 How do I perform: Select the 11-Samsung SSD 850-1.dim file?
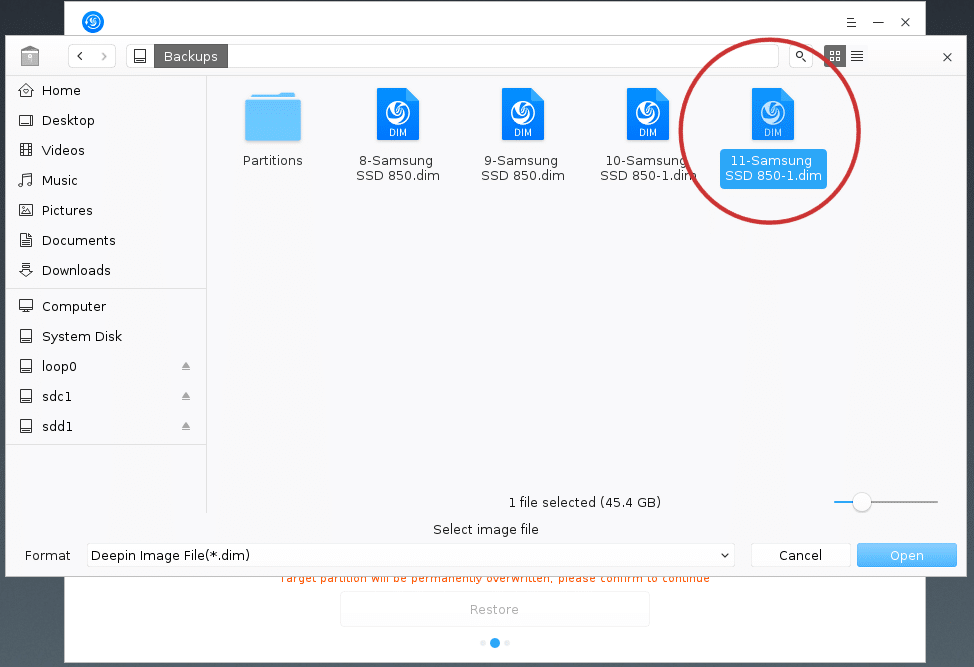click(773, 137)
